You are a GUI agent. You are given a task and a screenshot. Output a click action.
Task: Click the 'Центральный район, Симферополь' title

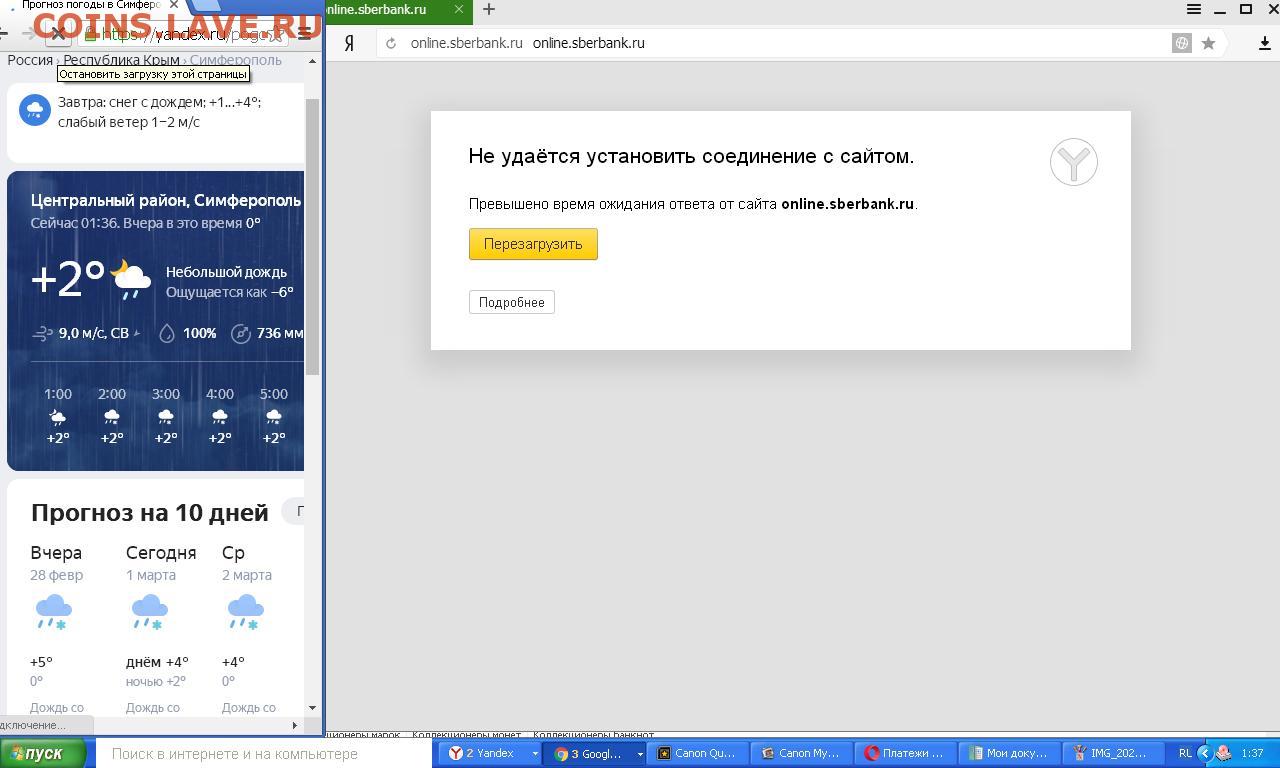(166, 200)
